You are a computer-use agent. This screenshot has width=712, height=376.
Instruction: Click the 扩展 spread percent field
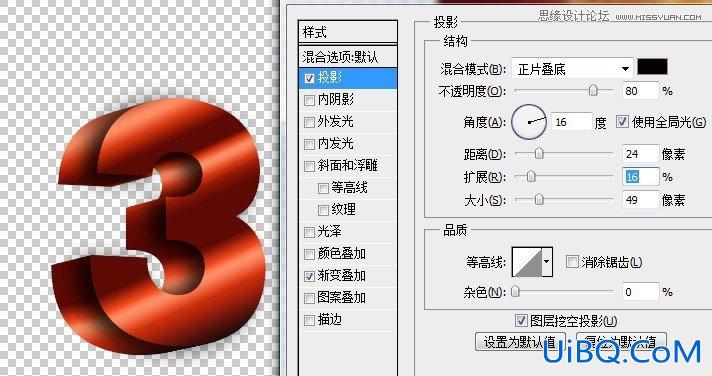640,177
